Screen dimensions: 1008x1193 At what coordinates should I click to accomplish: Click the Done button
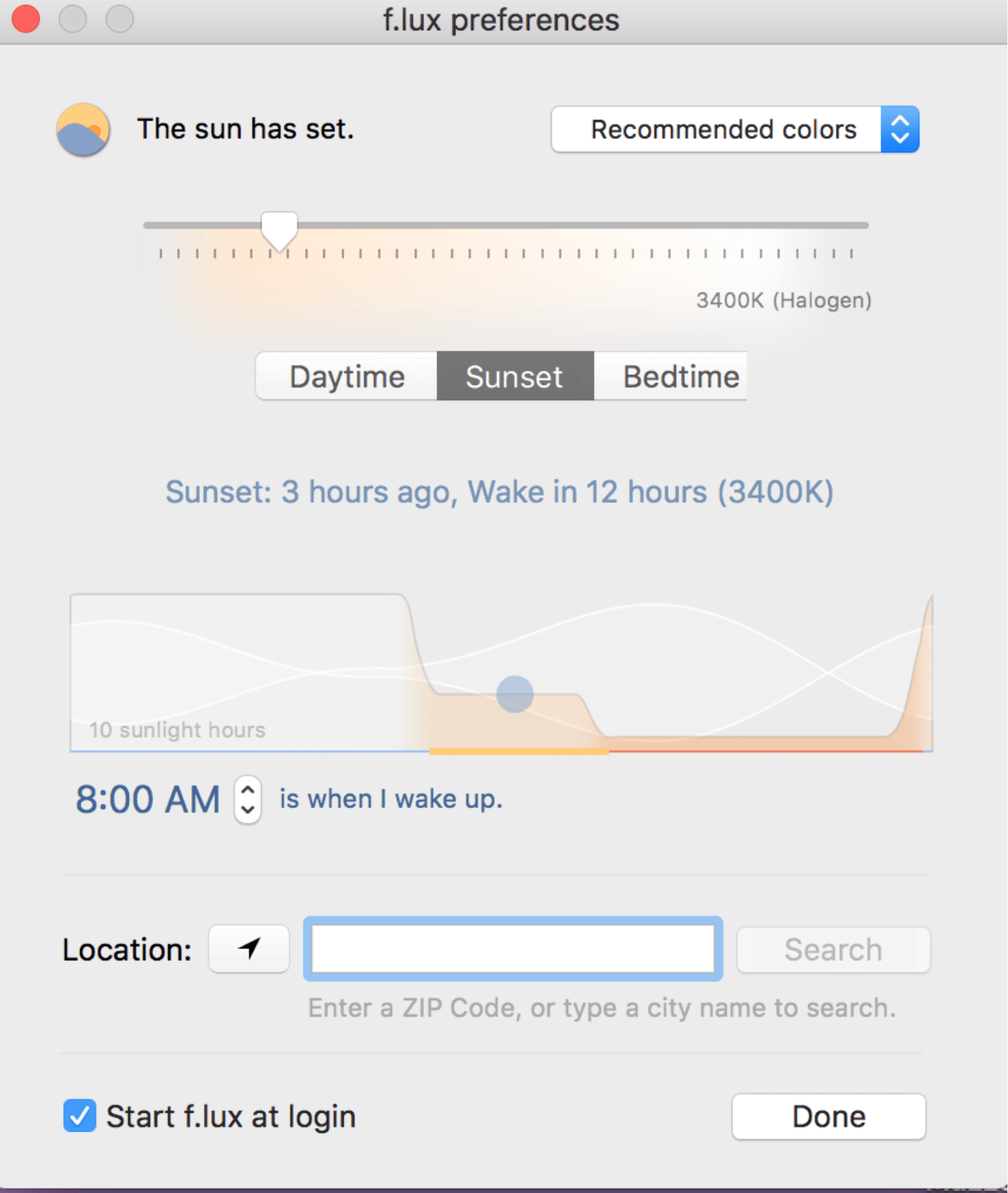point(829,1117)
